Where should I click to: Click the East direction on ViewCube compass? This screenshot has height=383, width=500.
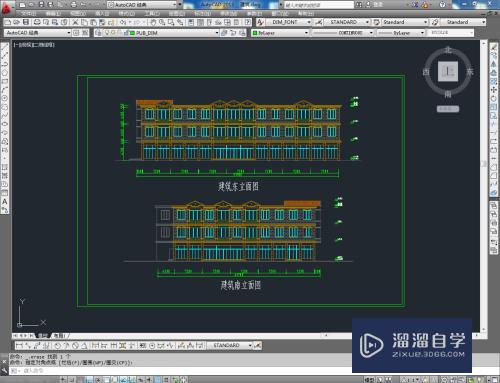(x=470, y=72)
